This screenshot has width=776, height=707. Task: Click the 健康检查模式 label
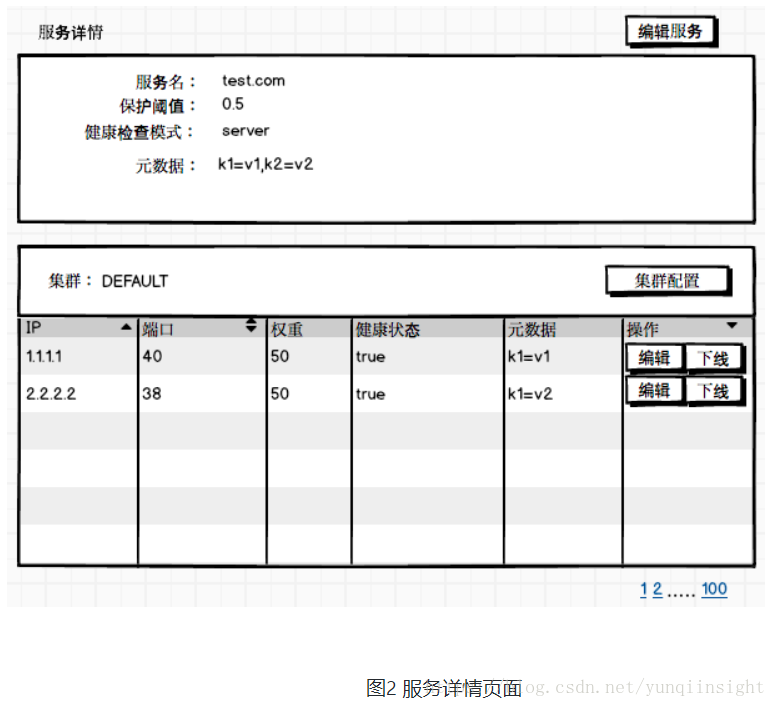coord(139,133)
